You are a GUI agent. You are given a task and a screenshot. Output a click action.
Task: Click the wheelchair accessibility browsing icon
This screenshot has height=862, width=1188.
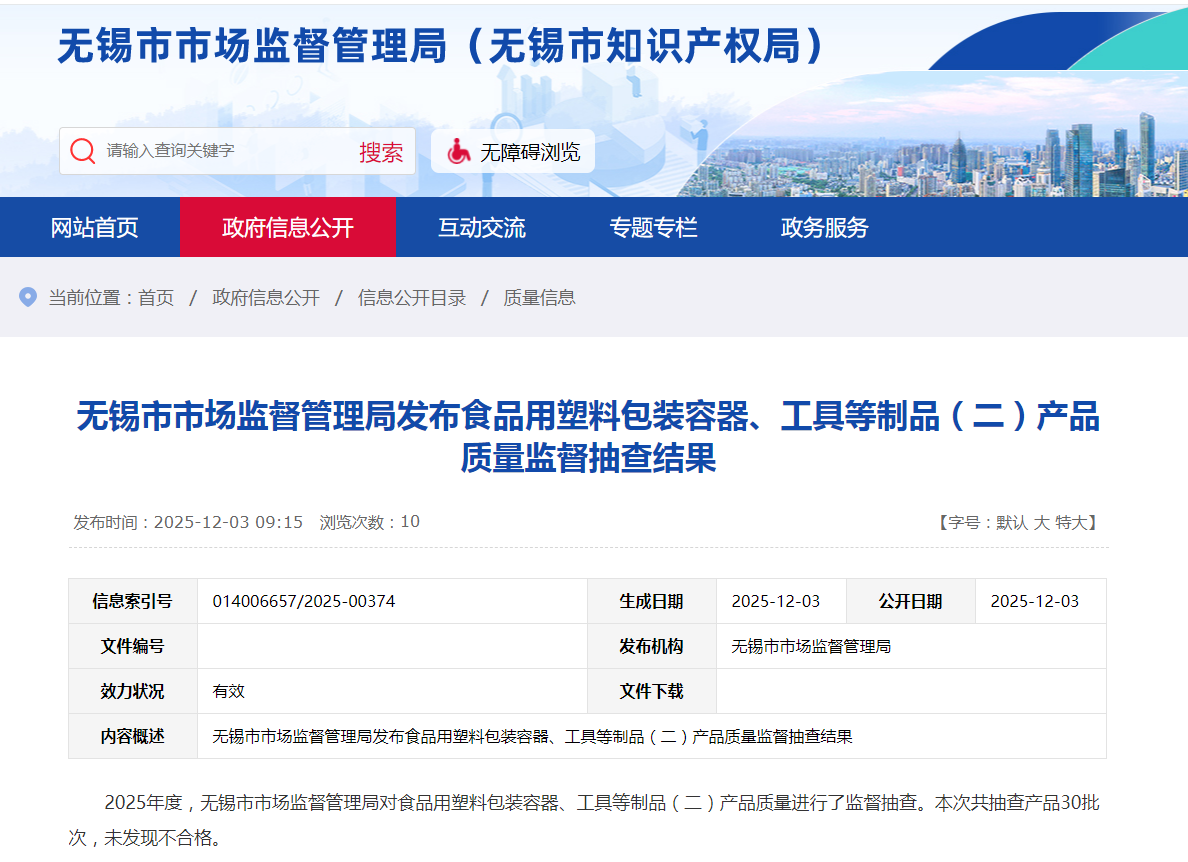(458, 152)
